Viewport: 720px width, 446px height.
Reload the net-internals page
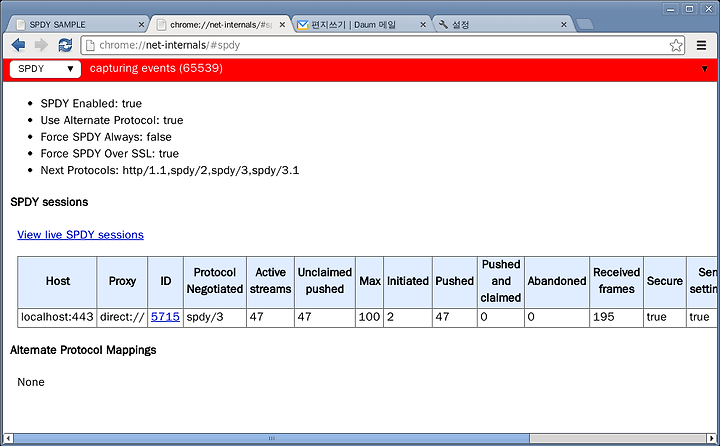click(x=65, y=45)
